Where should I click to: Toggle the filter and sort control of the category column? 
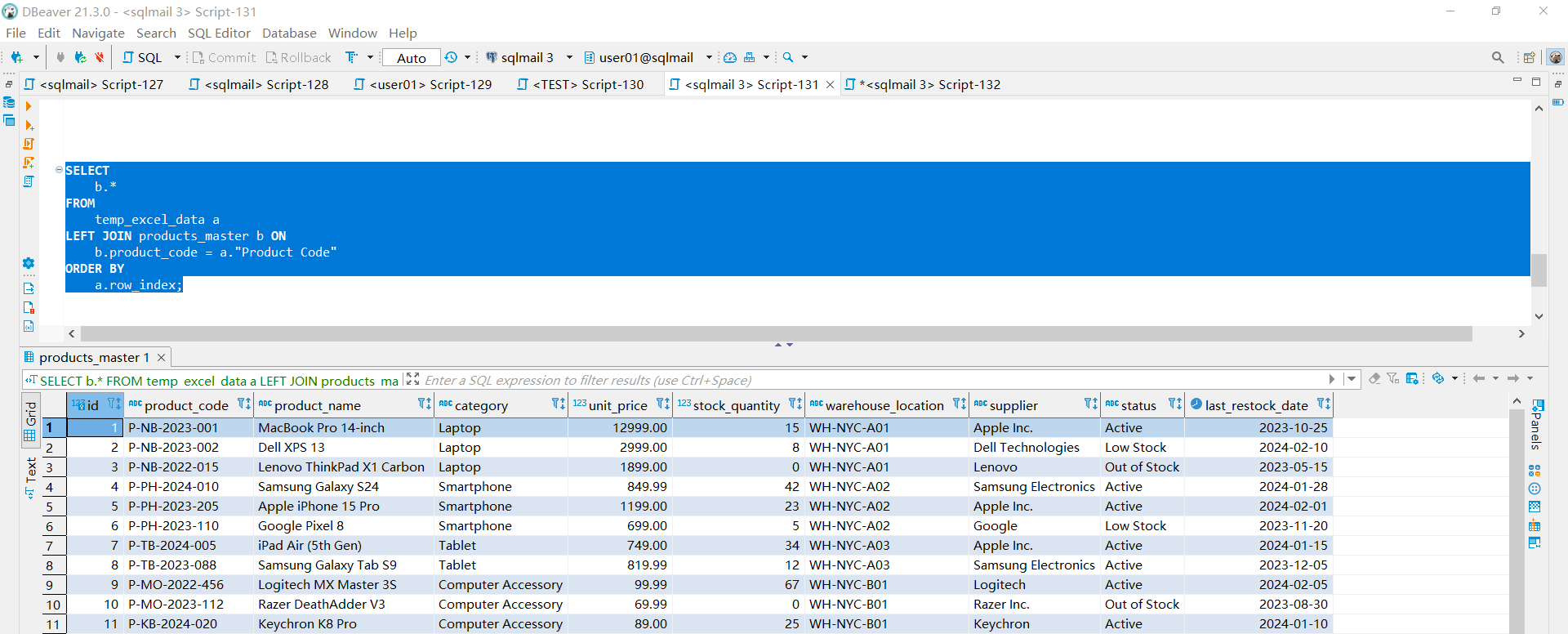[x=558, y=404]
